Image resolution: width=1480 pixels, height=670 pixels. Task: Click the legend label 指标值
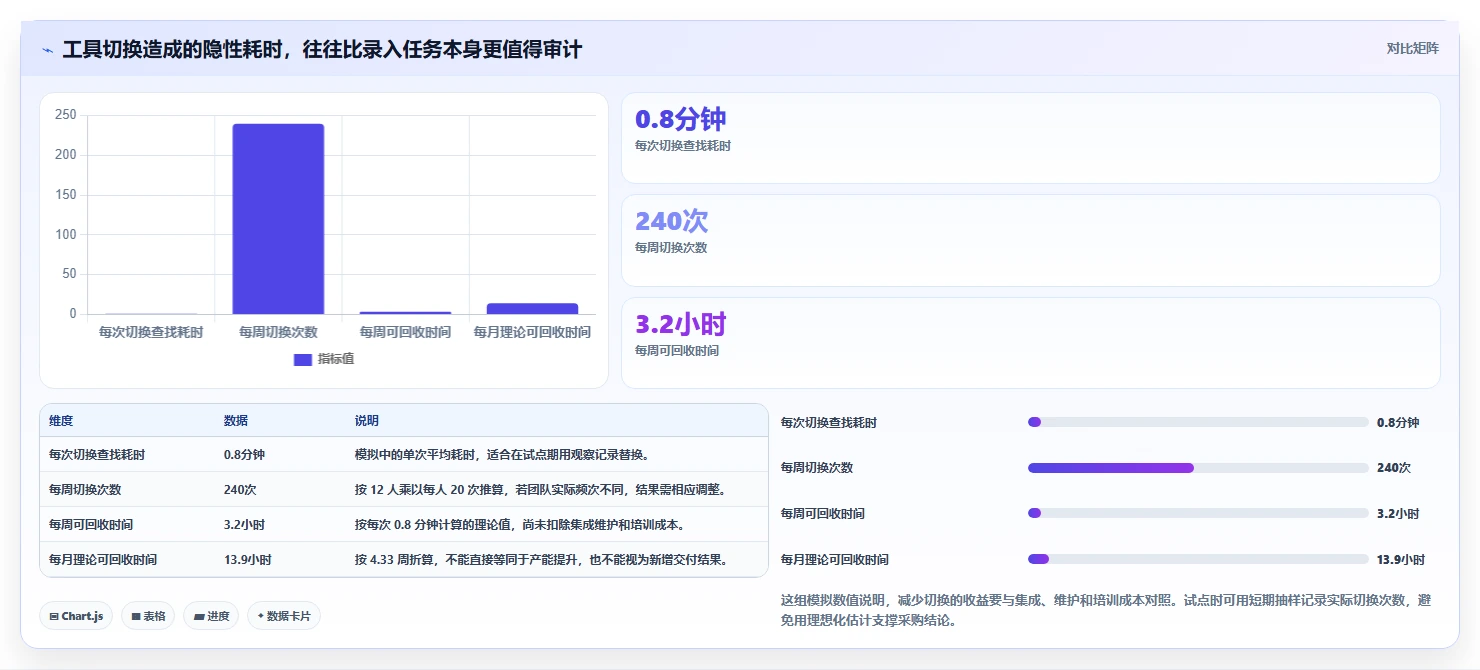click(x=336, y=360)
